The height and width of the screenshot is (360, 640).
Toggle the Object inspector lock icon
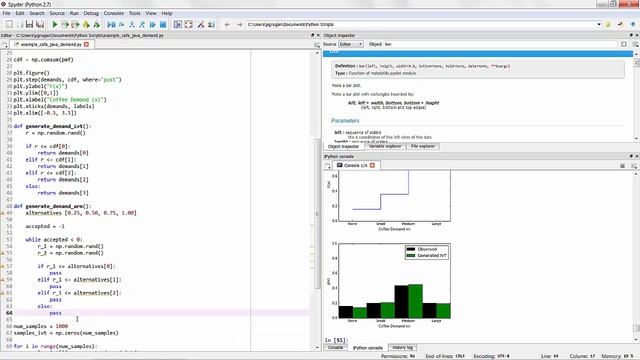point(624,44)
